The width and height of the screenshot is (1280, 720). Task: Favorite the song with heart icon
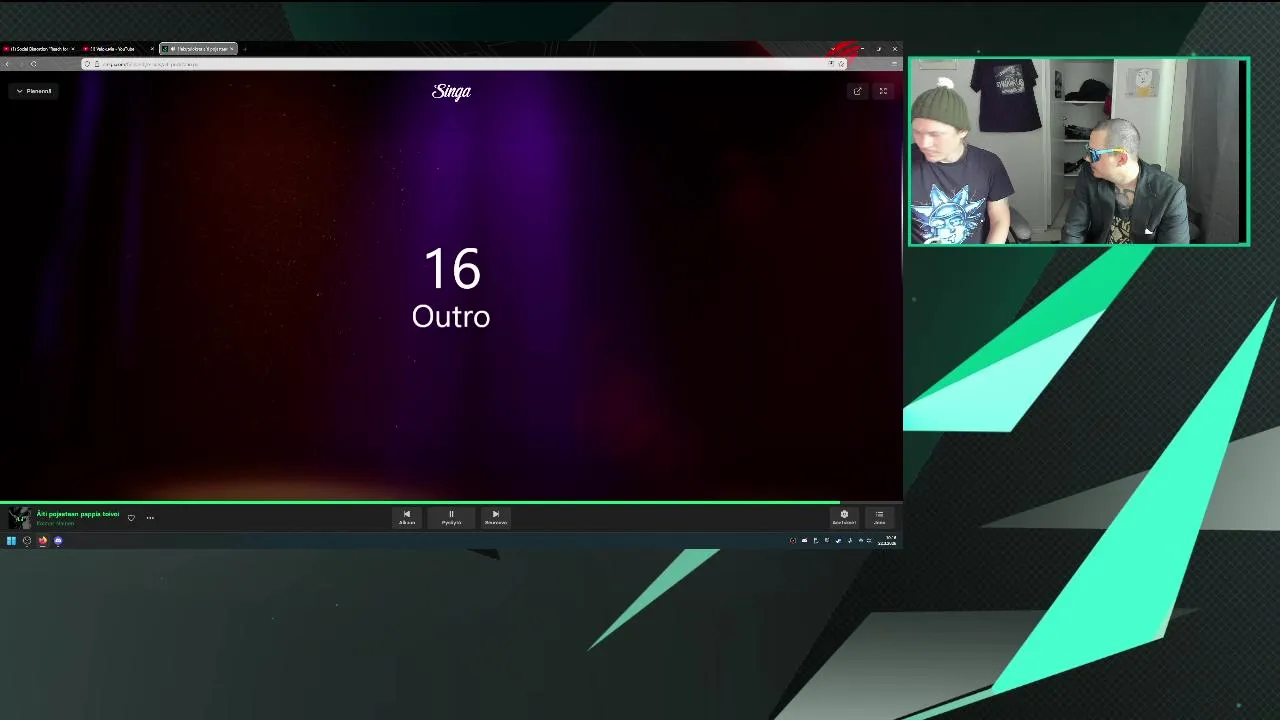(x=131, y=518)
